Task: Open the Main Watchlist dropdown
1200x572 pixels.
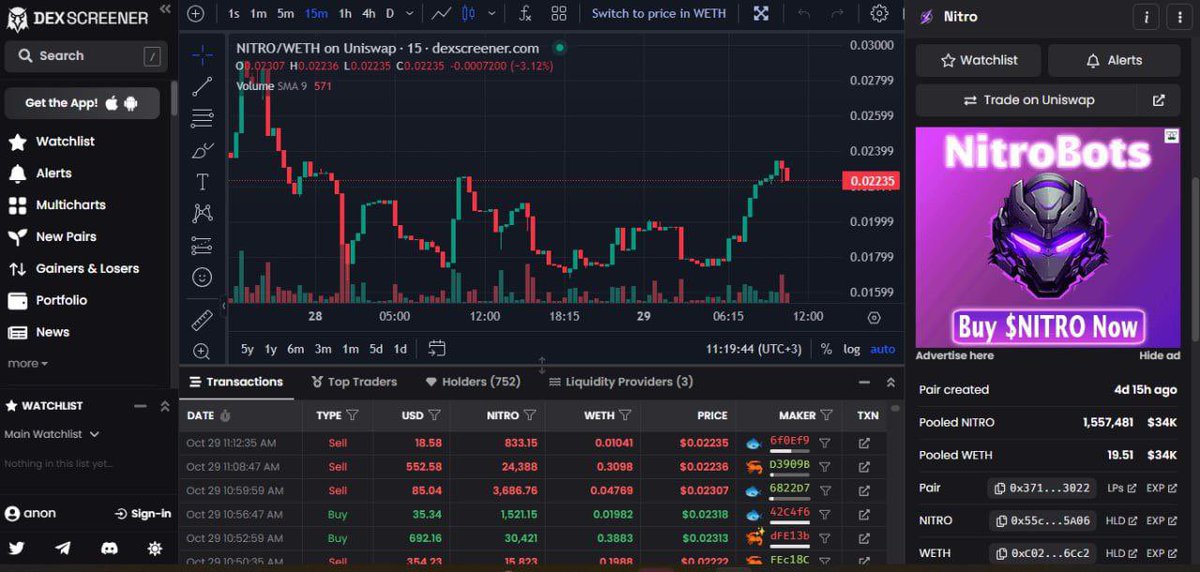Action: pos(52,434)
